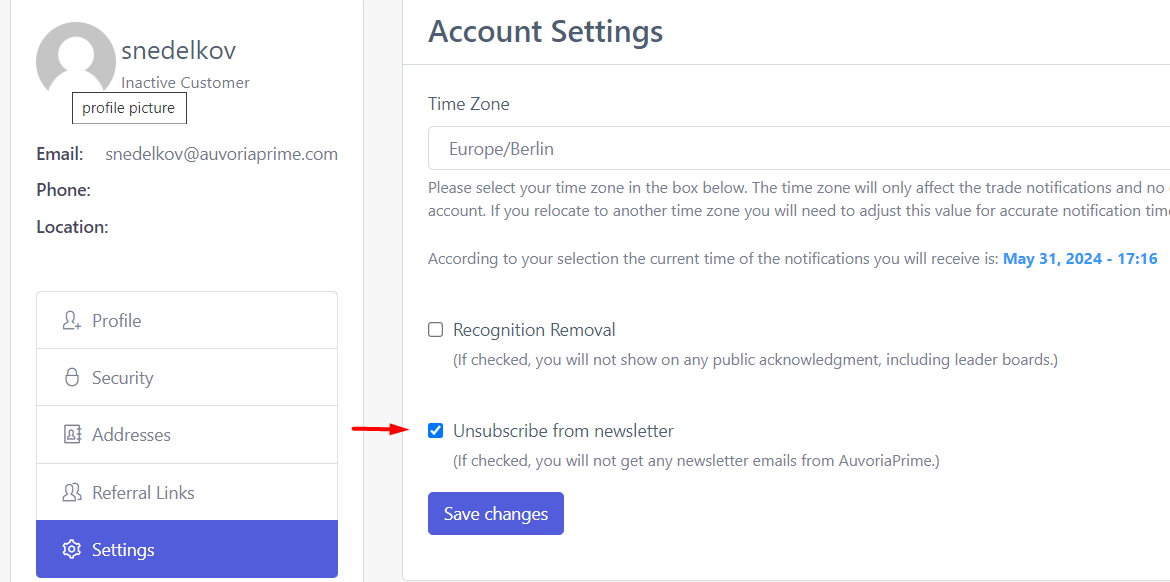Open the Profile sidebar menu item

point(187,321)
